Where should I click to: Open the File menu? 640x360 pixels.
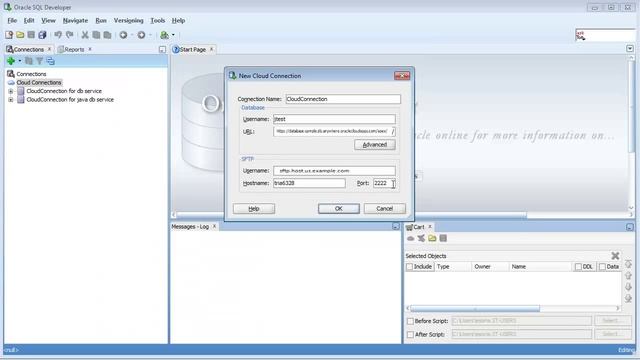(x=12, y=20)
